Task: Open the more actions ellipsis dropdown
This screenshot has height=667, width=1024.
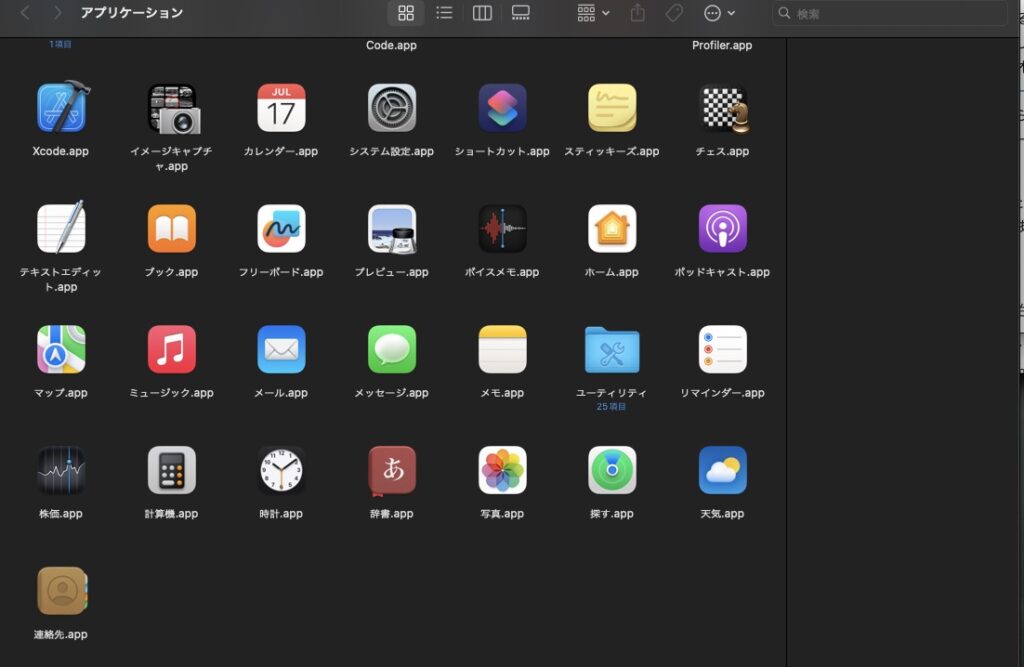Action: coord(719,13)
